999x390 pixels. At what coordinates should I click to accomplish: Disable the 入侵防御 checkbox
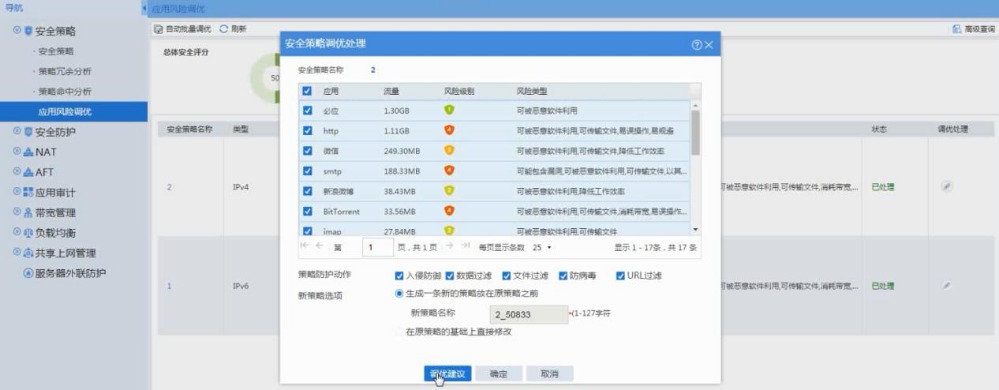[399, 276]
